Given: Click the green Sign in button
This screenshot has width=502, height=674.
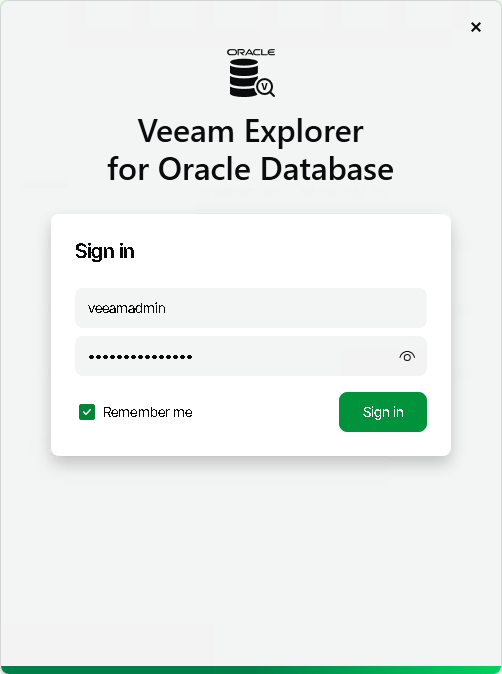Looking at the screenshot, I should (383, 412).
